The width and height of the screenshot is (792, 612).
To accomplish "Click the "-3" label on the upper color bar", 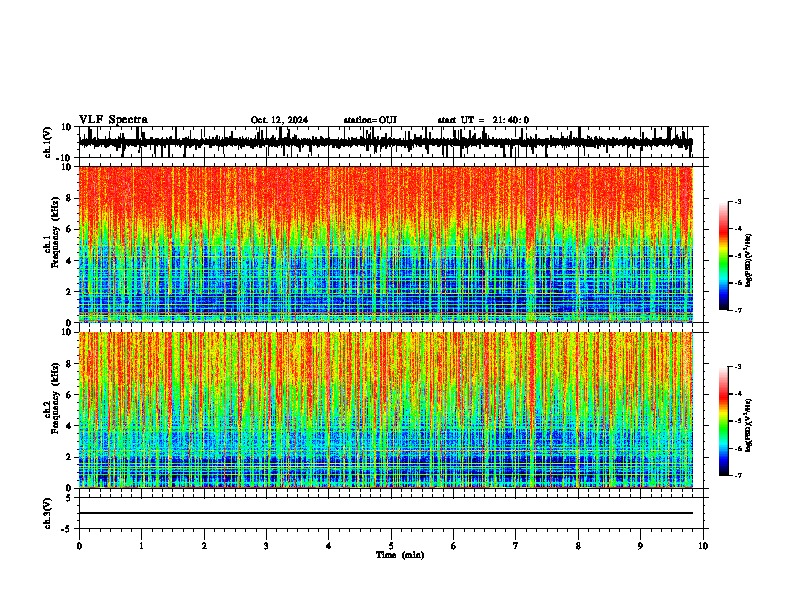I will tap(737, 201).
